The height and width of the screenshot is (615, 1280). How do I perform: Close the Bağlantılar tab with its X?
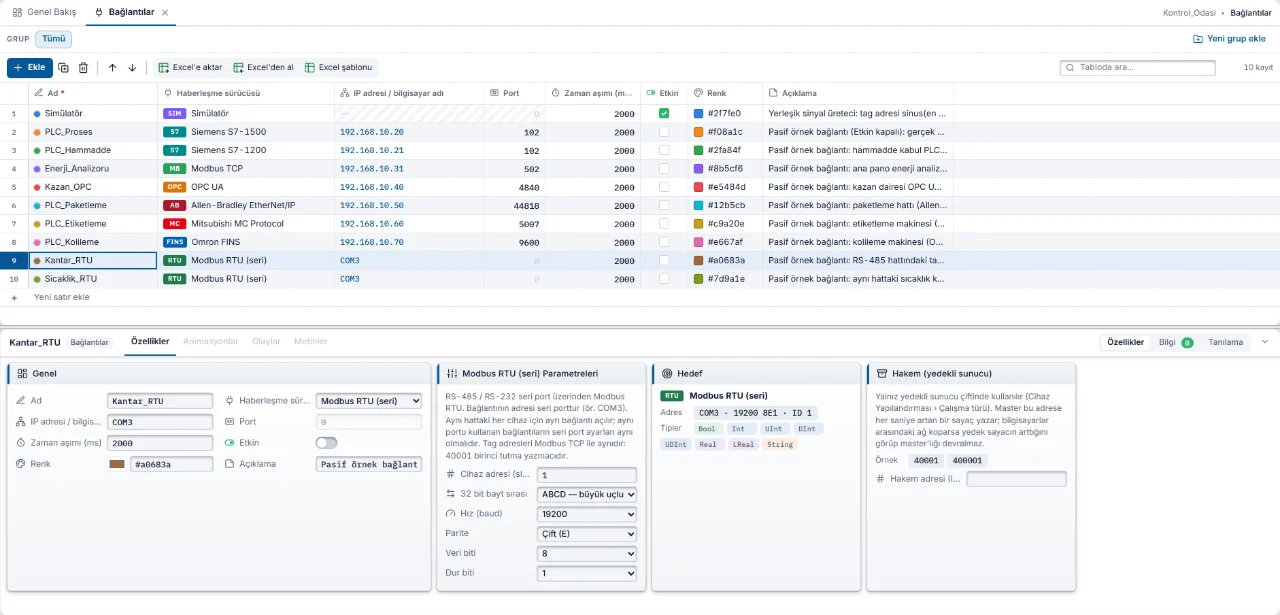coord(165,12)
